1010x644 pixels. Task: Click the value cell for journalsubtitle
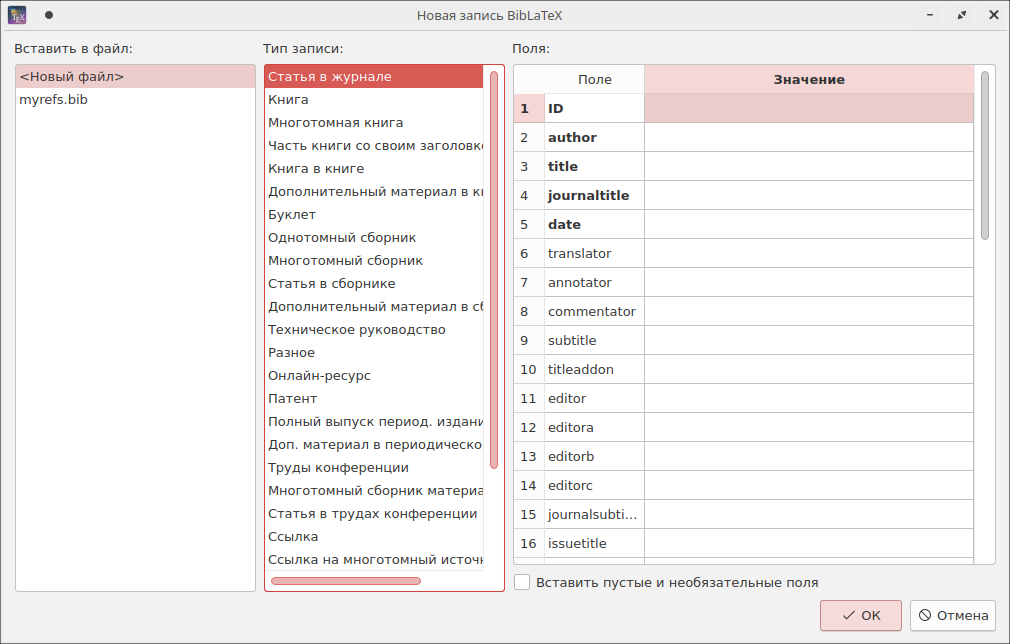click(x=809, y=514)
